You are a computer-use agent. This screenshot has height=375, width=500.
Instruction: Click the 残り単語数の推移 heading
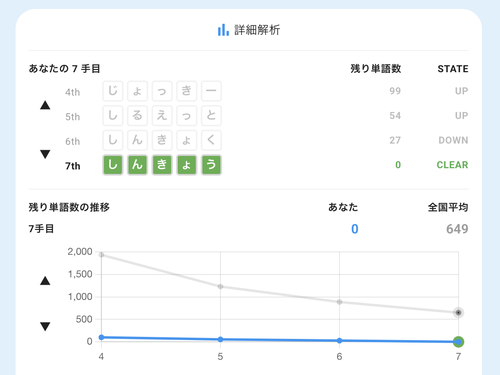pyautogui.click(x=69, y=207)
